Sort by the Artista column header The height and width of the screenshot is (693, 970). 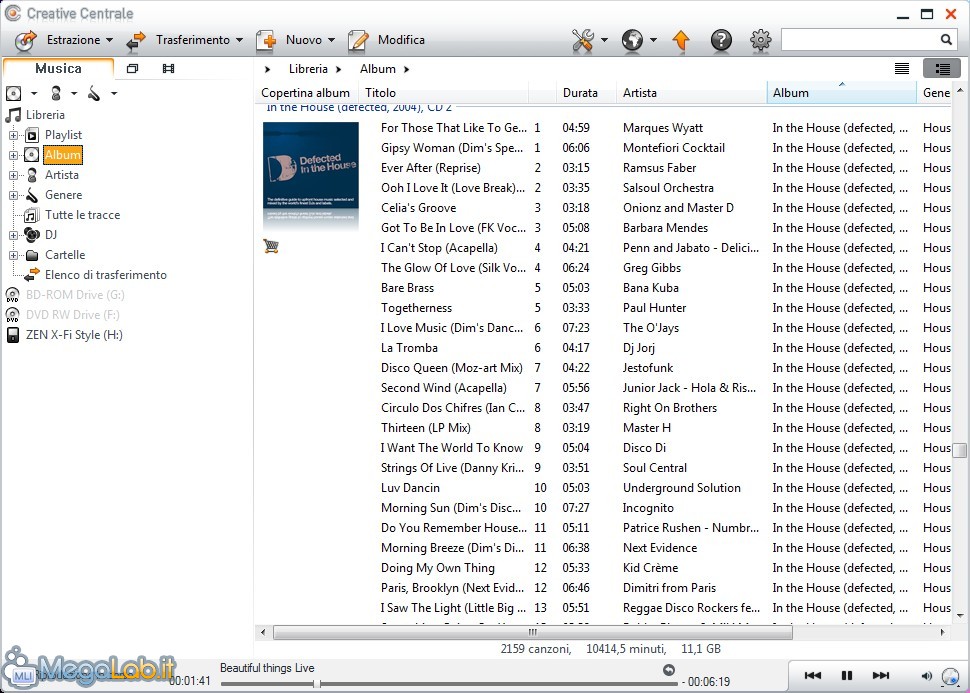pyautogui.click(x=691, y=93)
